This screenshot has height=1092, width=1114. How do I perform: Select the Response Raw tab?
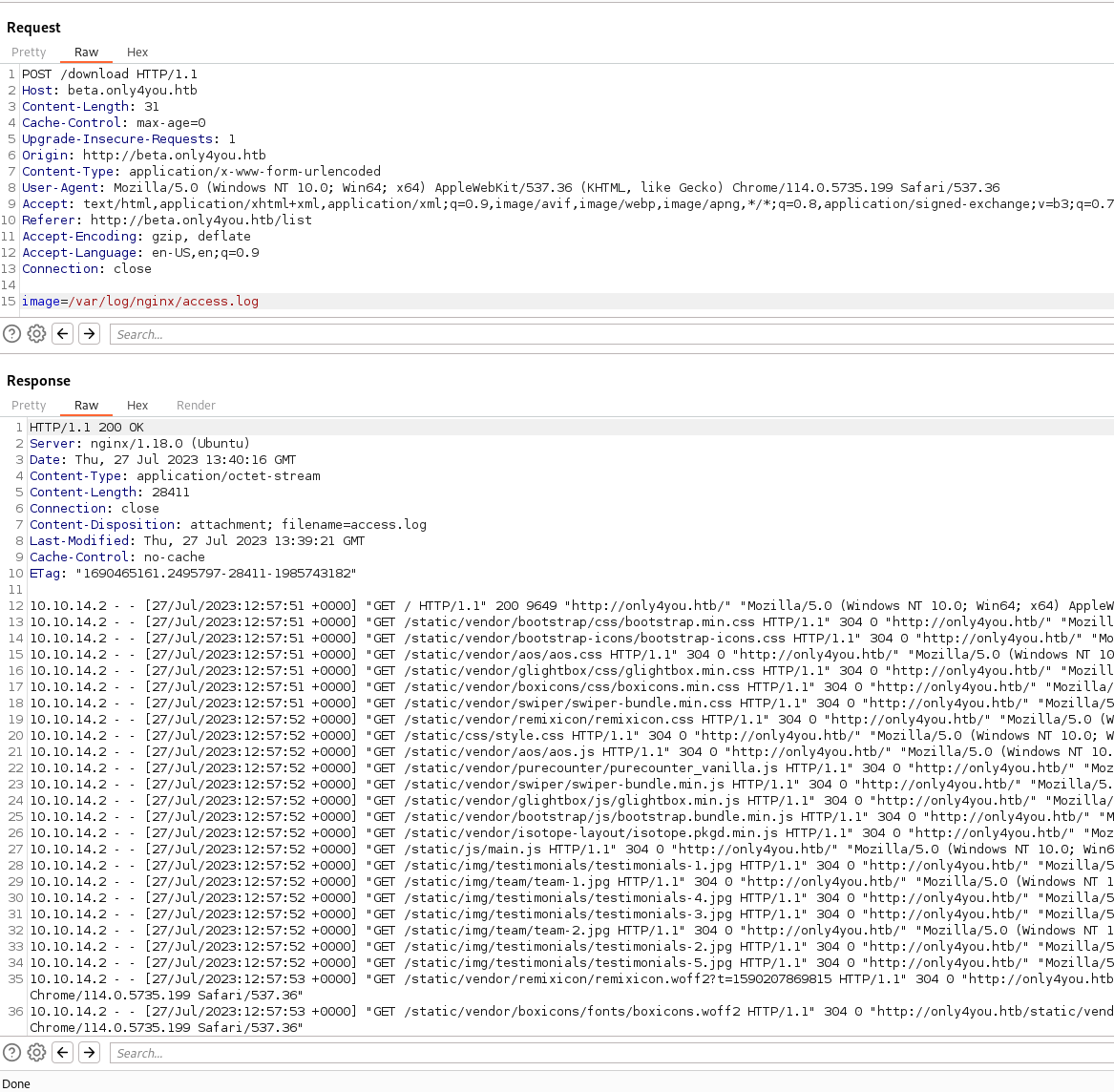pos(86,406)
